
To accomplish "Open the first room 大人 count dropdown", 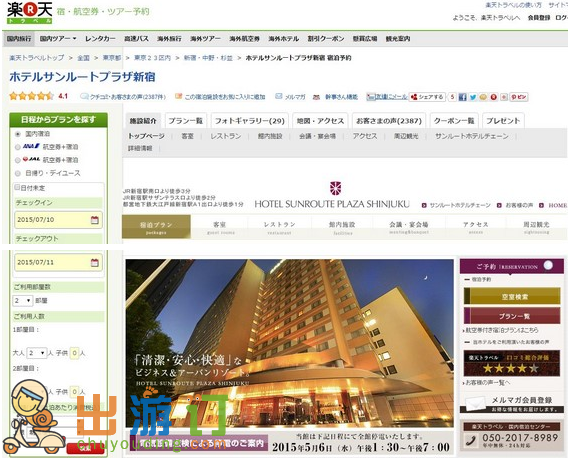I will click(x=37, y=353).
